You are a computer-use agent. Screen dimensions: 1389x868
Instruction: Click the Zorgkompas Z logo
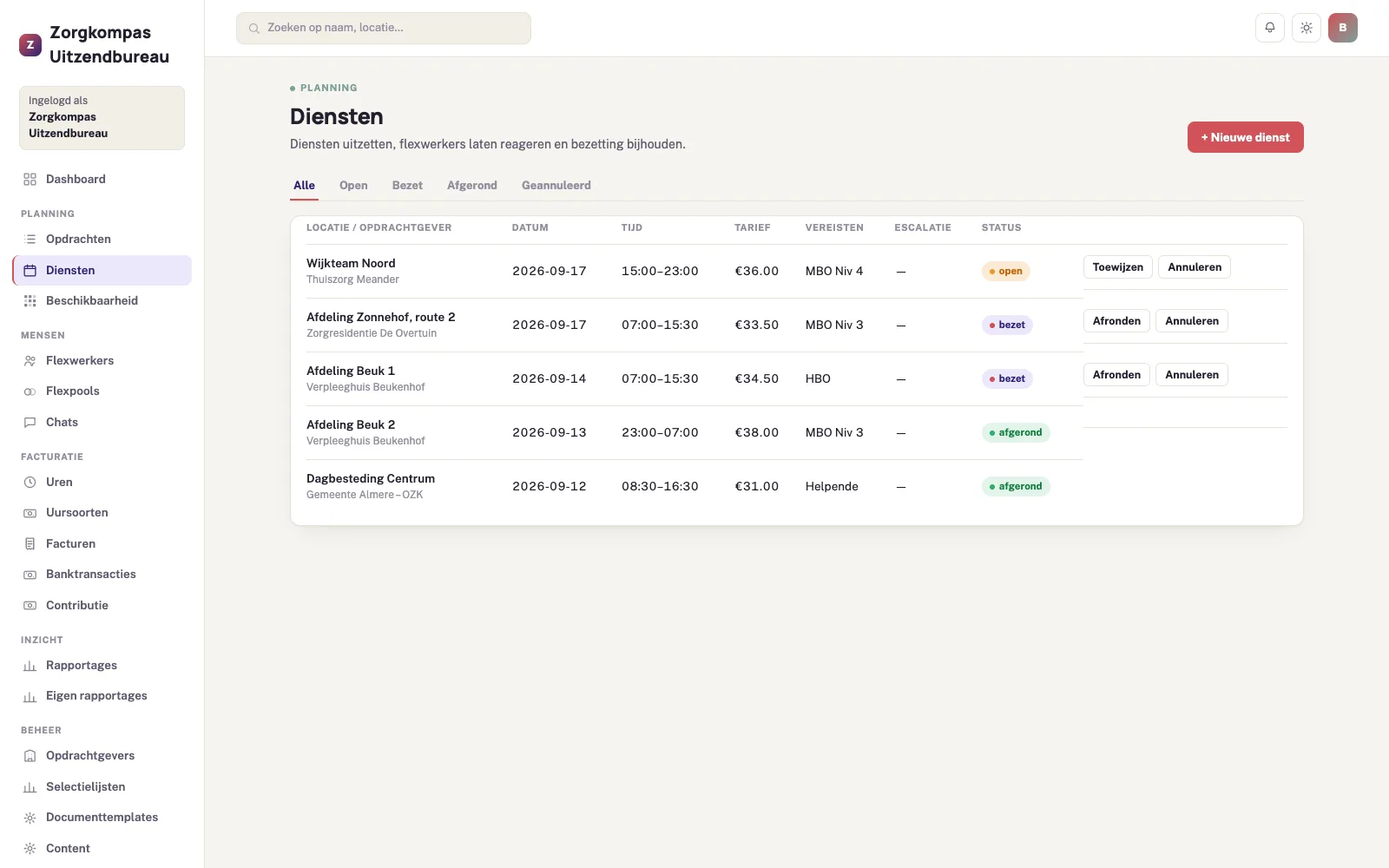coord(30,44)
